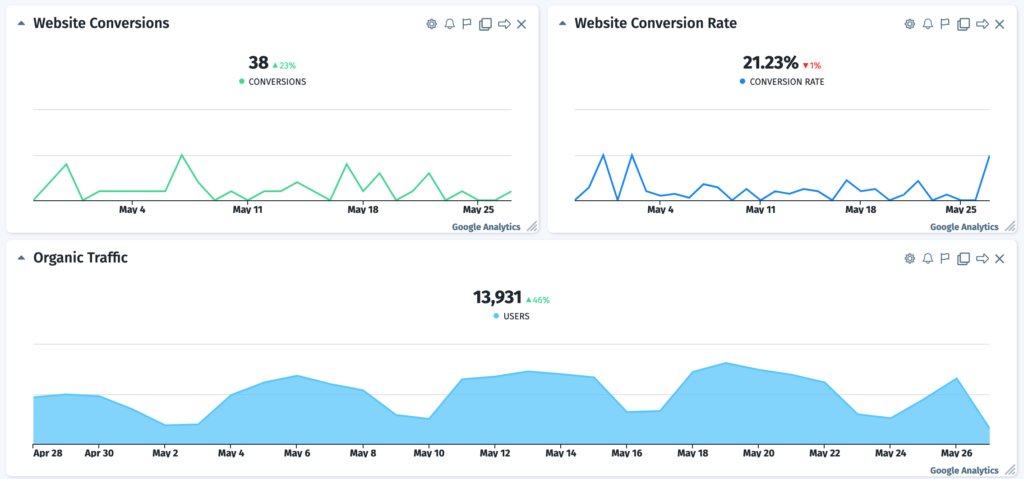
Task: Toggle the Conversion Rate legend series
Action: [x=785, y=82]
